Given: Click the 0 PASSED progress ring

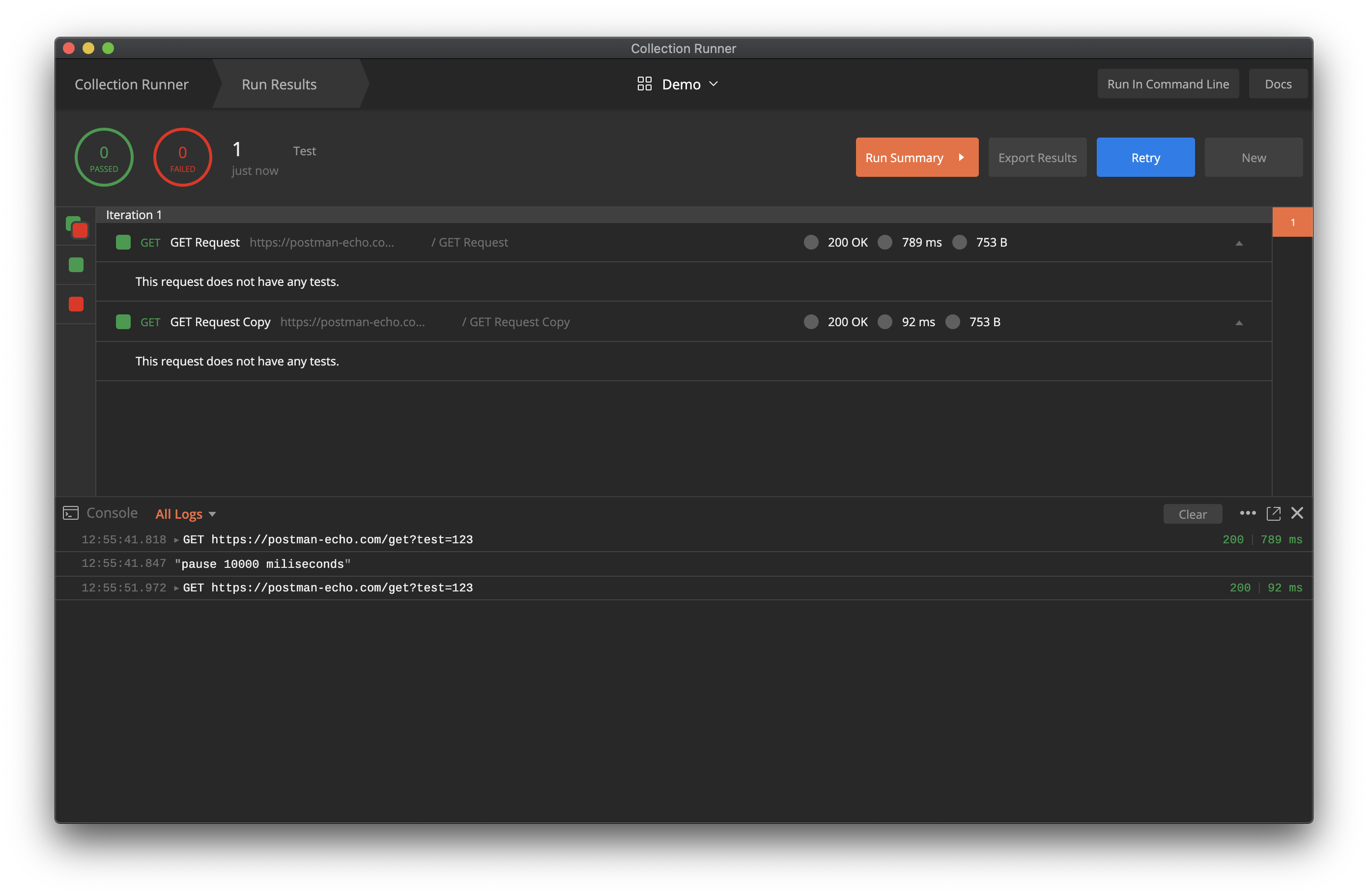Looking at the screenshot, I should point(104,157).
